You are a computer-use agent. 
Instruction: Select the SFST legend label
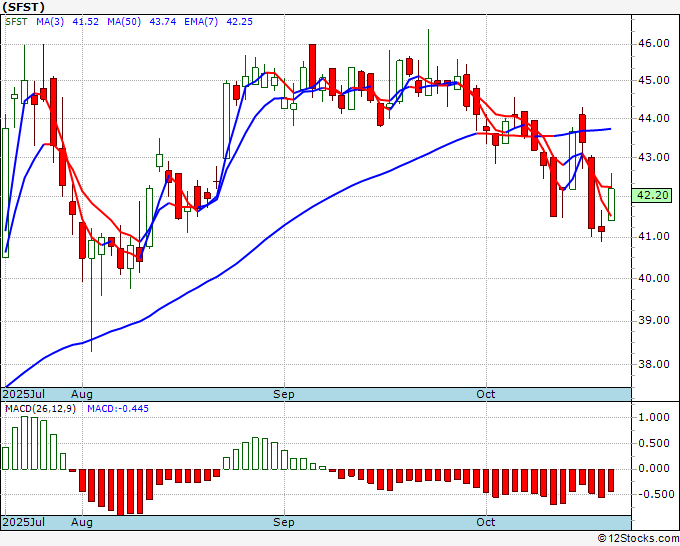click(x=16, y=22)
